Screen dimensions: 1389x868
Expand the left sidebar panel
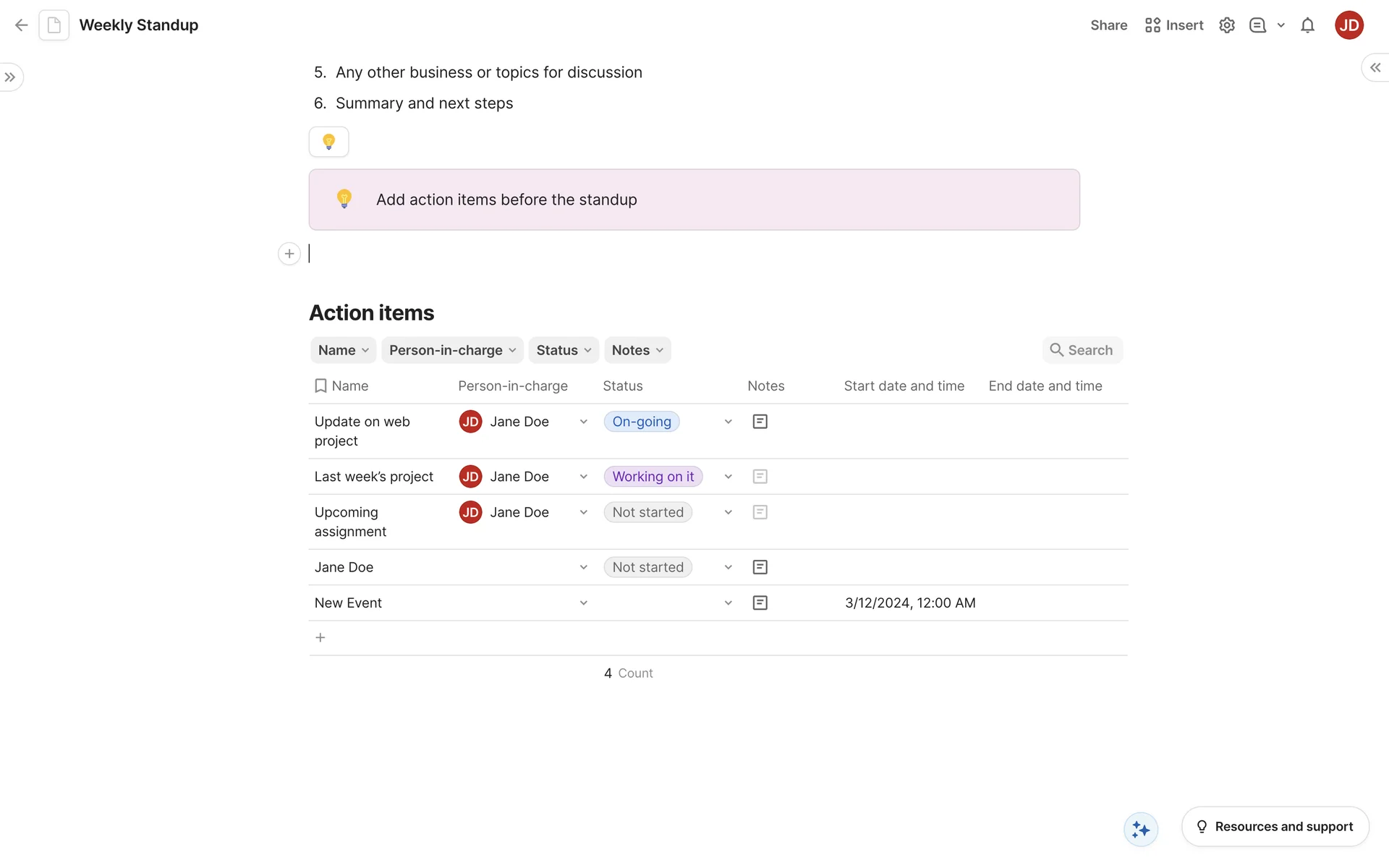pos(10,77)
